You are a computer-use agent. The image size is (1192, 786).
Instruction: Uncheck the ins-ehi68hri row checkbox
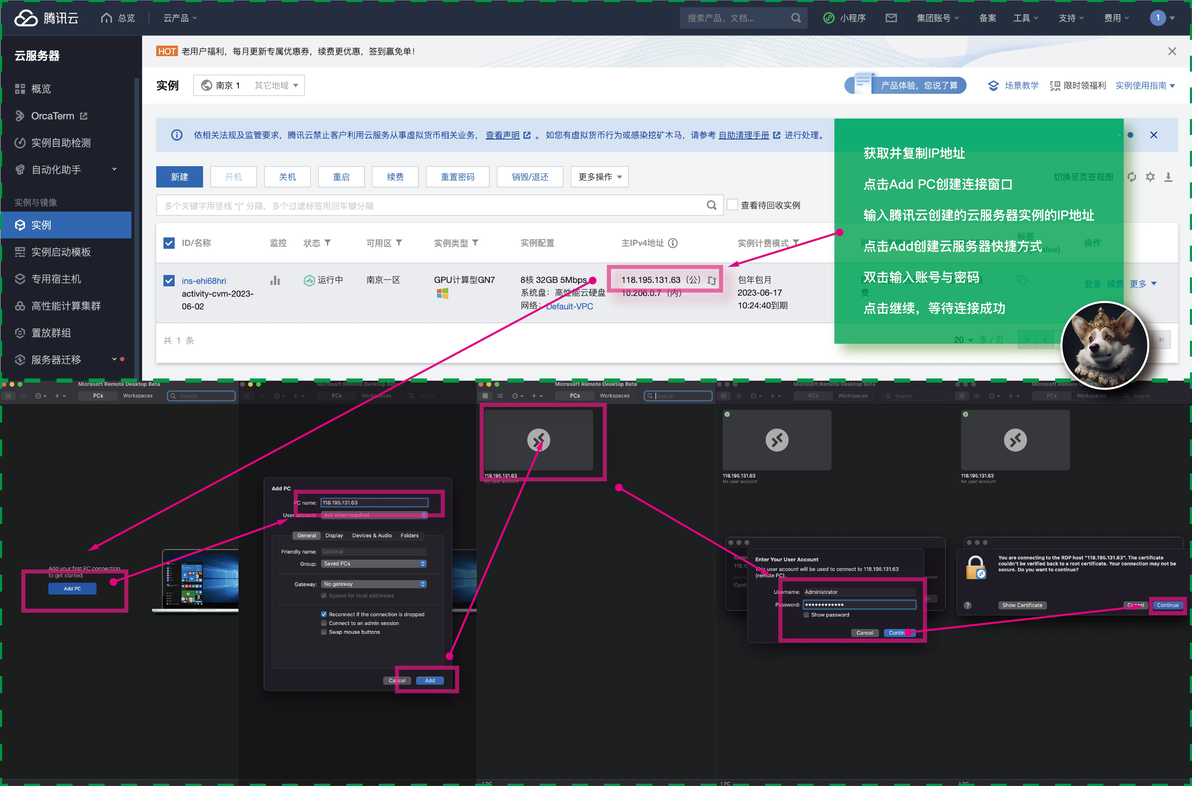(169, 280)
